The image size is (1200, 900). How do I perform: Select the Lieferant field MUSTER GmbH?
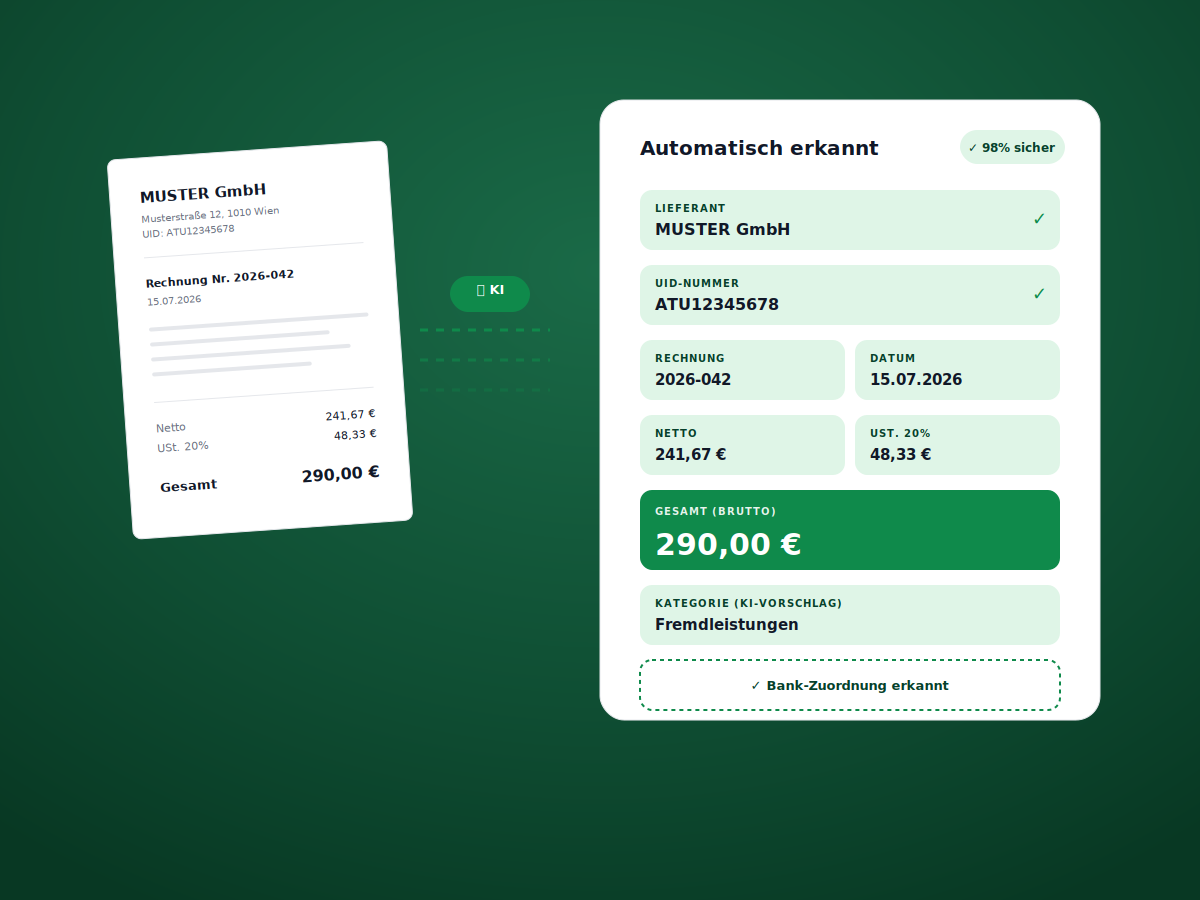[x=850, y=220]
